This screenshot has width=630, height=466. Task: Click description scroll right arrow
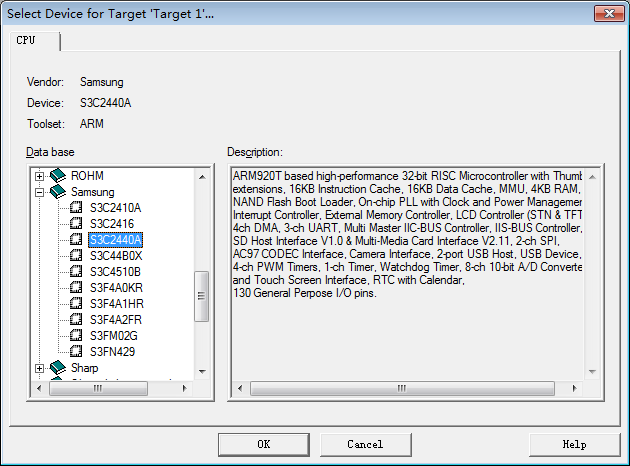(575, 388)
